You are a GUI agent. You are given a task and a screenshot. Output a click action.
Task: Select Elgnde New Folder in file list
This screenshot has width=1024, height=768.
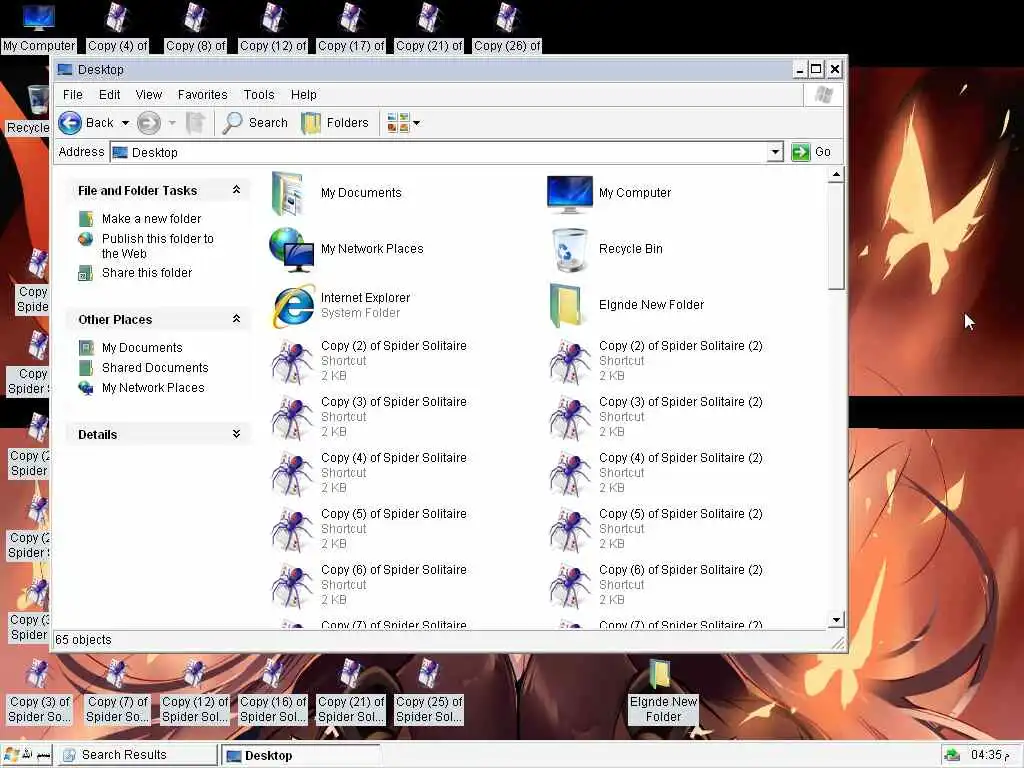[566, 305]
